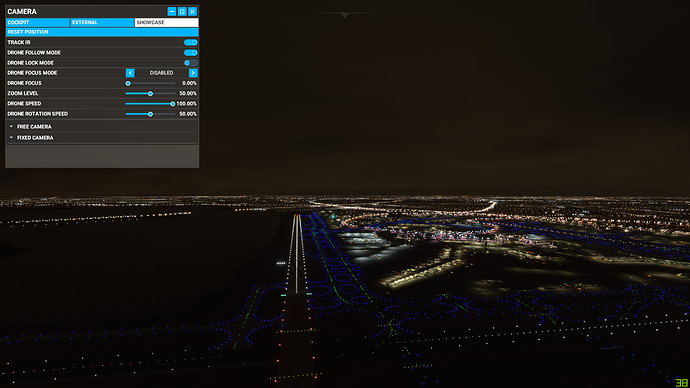Viewport: 690px width, 388px height.
Task: Select the Showcase camera tab
Action: click(x=166, y=22)
